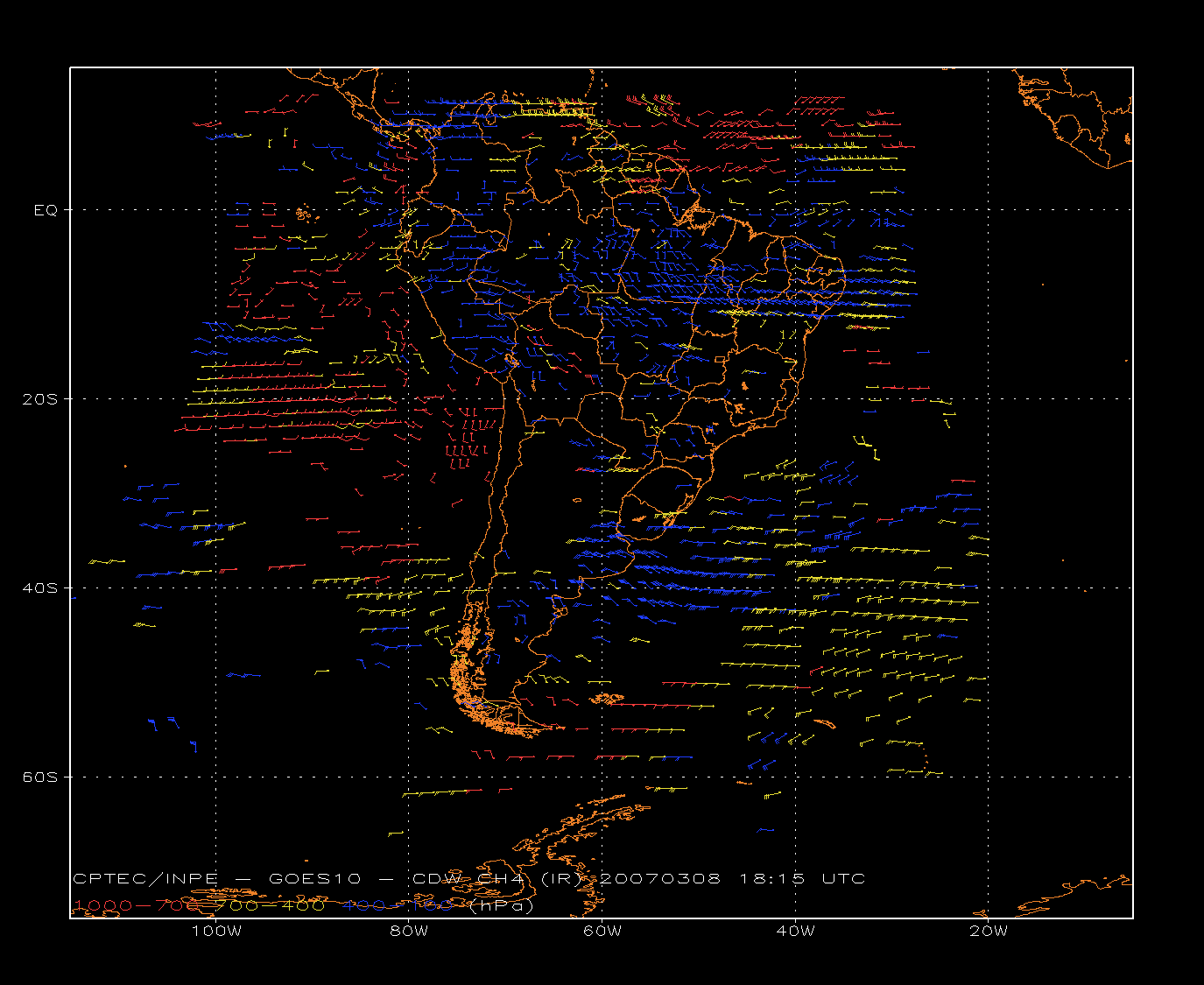Click the 18:15 UTC time text
Viewport: 1204px width, 985px height.
[x=803, y=878]
